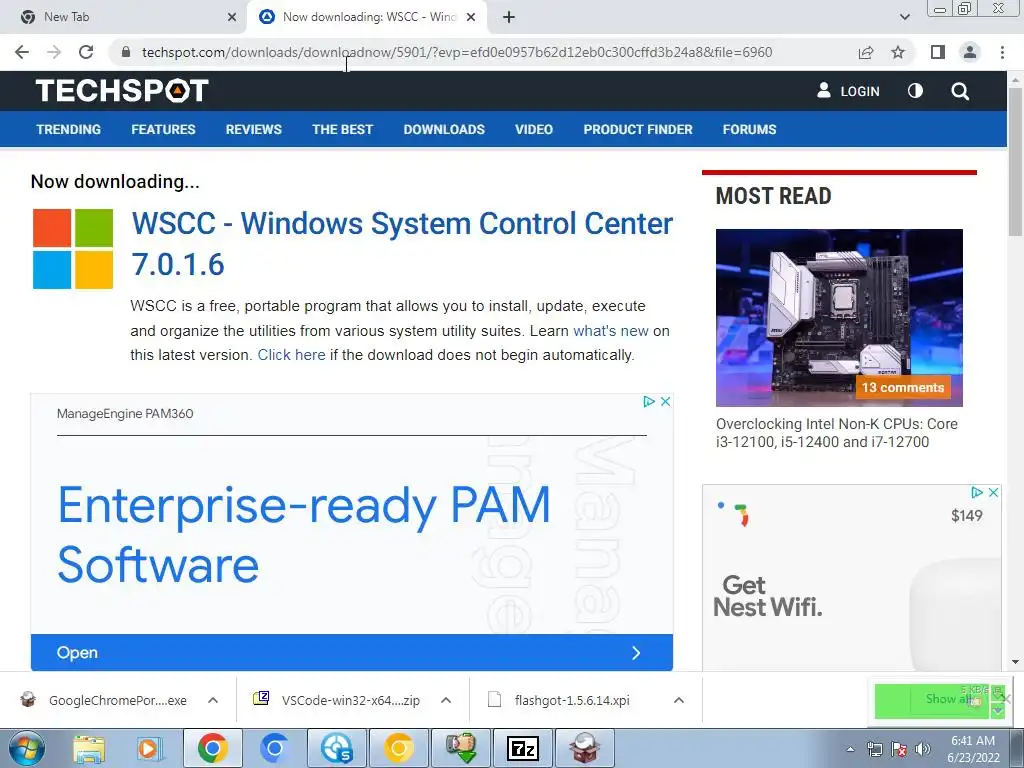The image size is (1024, 768).
Task: Open the DOWNLOADS menu
Action: (444, 129)
